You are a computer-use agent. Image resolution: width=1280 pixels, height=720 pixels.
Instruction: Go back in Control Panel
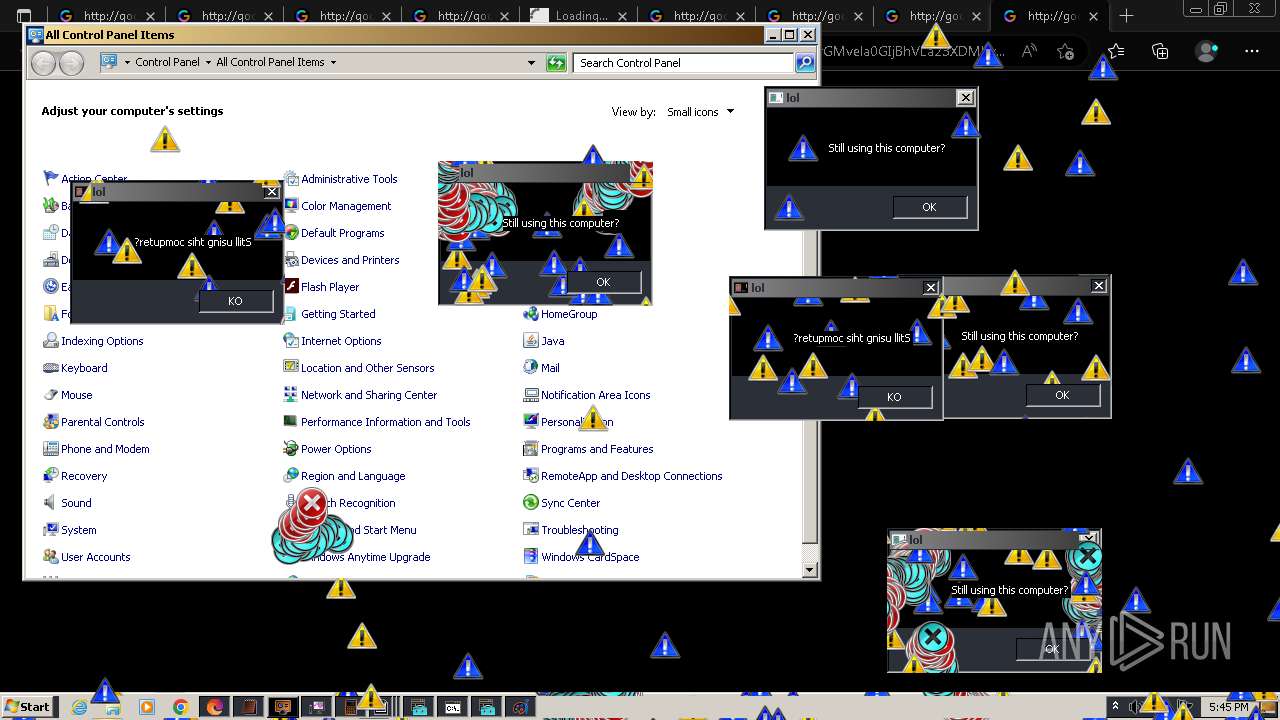[43, 63]
